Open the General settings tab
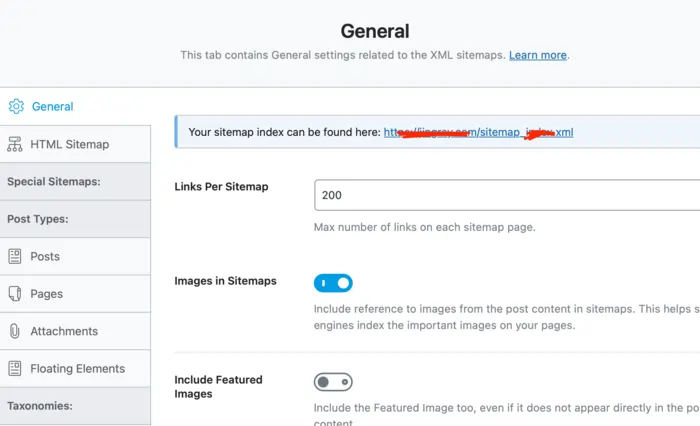Screen dimensions: 700x426 pyautogui.click(x=52, y=106)
